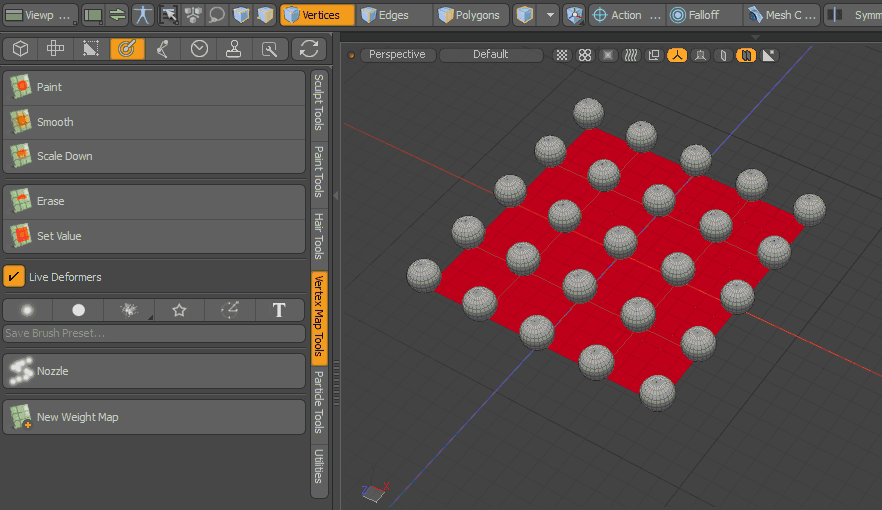The width and height of the screenshot is (882, 510).
Task: Select the Erase weight tool
Action: click(x=154, y=201)
